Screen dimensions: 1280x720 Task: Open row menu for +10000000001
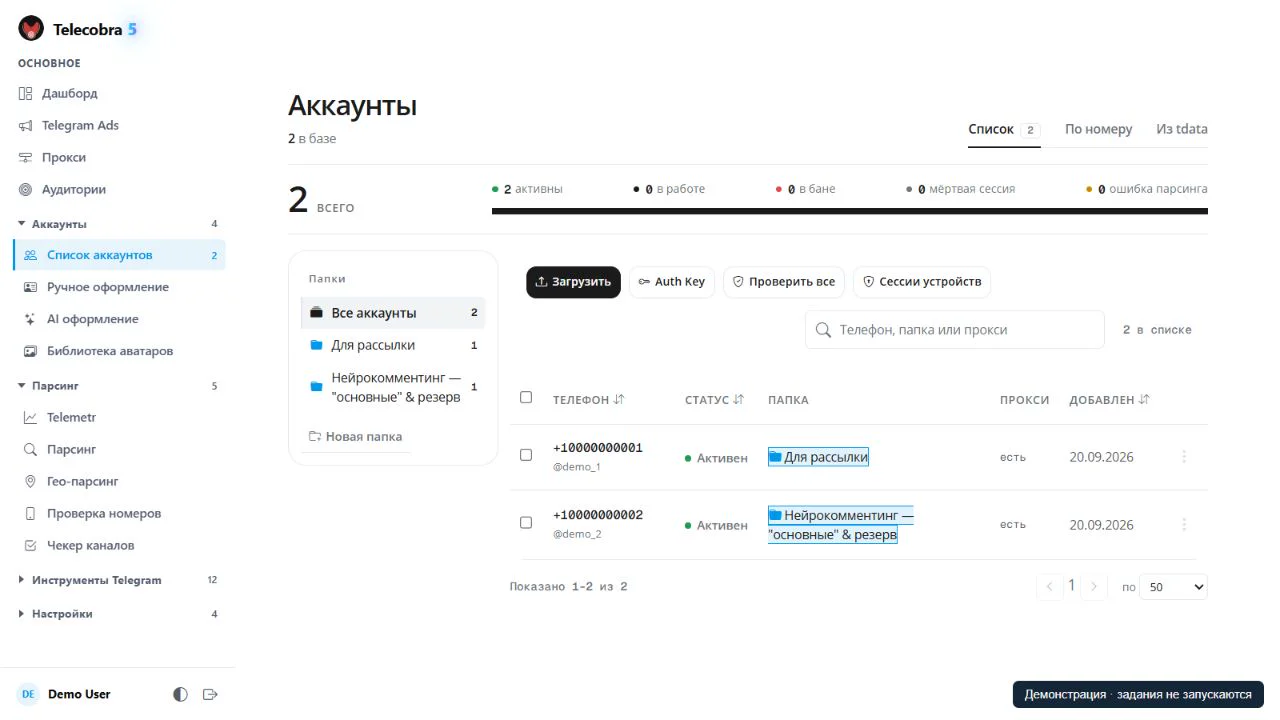(x=1184, y=456)
